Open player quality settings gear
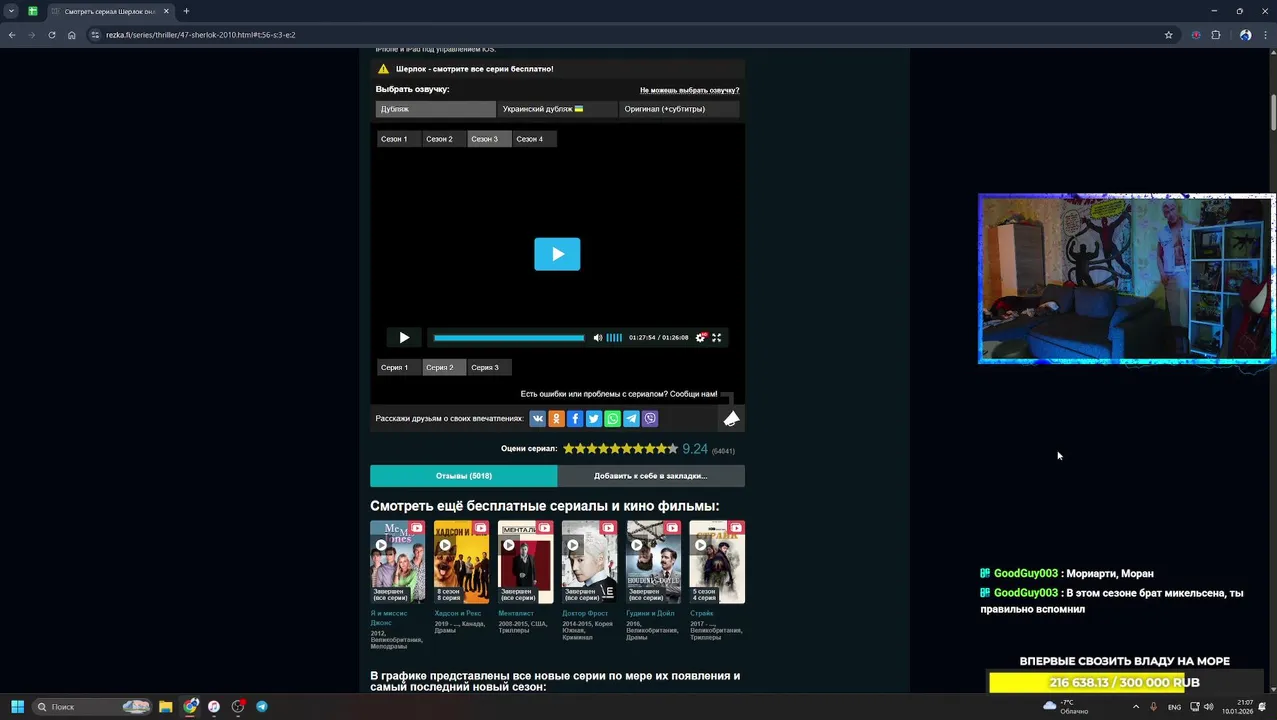 click(701, 338)
